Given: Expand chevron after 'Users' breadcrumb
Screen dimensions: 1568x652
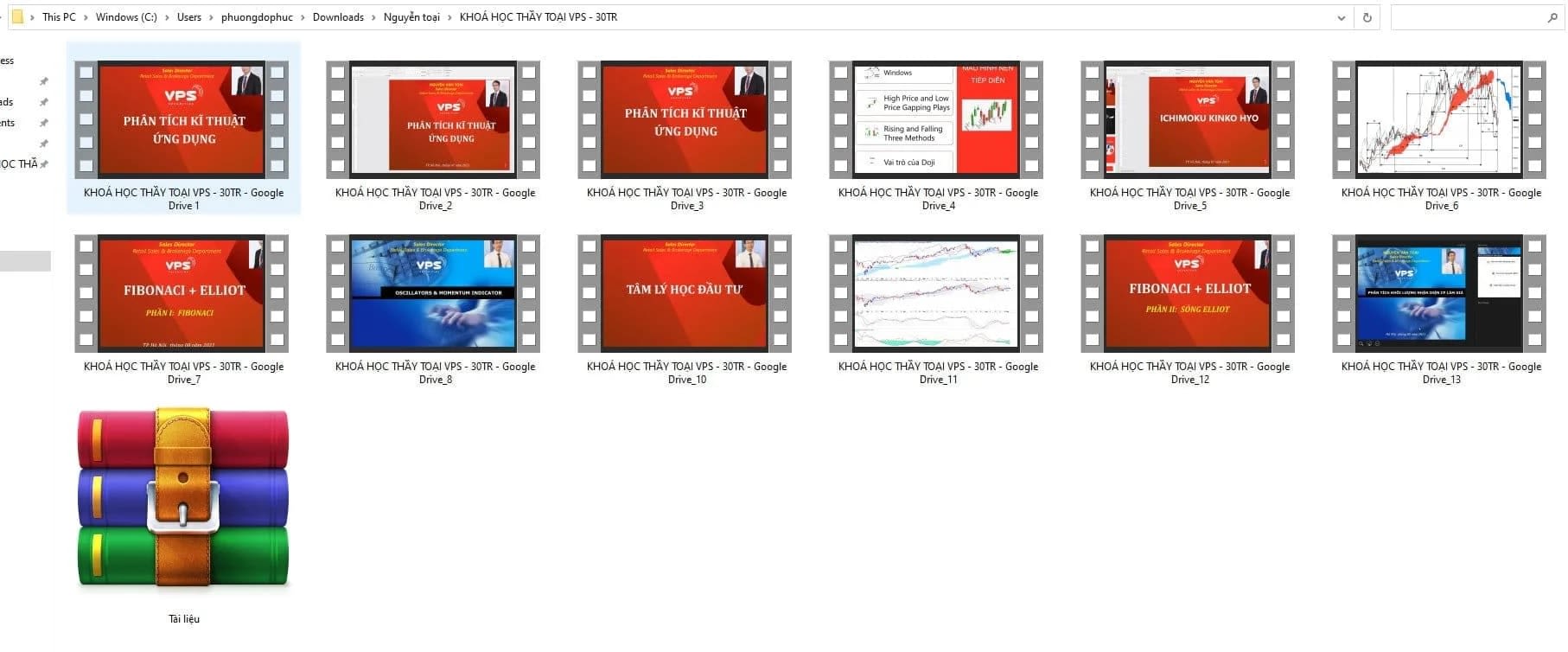Looking at the screenshot, I should pos(212,17).
